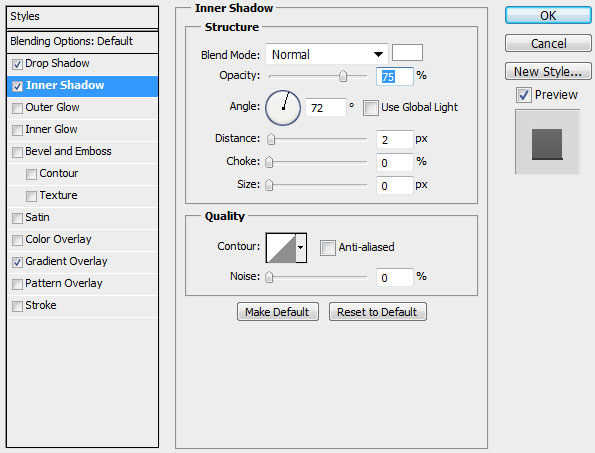This screenshot has width=595, height=453.
Task: Open the Inner Glow settings
Action: point(51,129)
